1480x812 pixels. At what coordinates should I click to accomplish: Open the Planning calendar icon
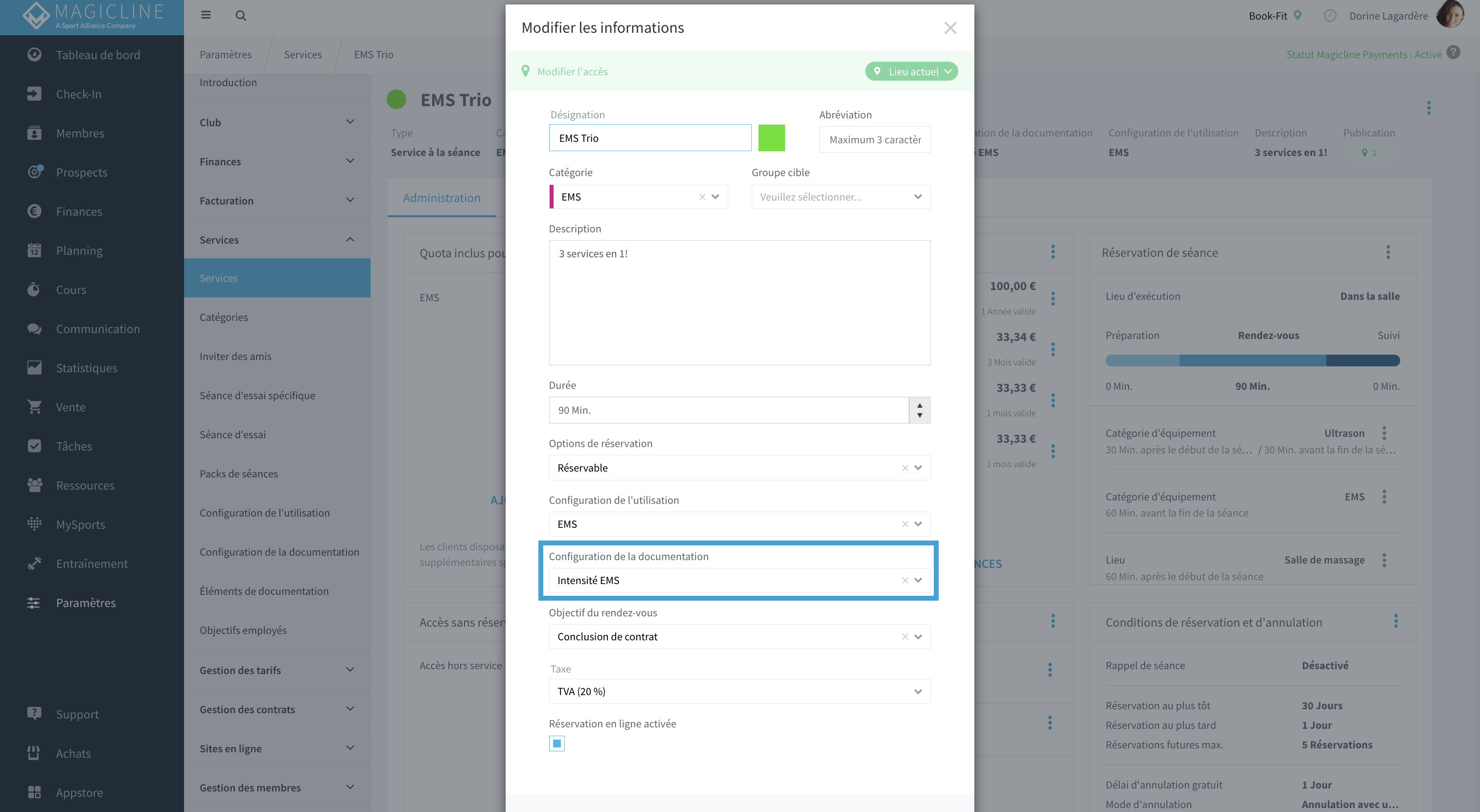coord(34,250)
